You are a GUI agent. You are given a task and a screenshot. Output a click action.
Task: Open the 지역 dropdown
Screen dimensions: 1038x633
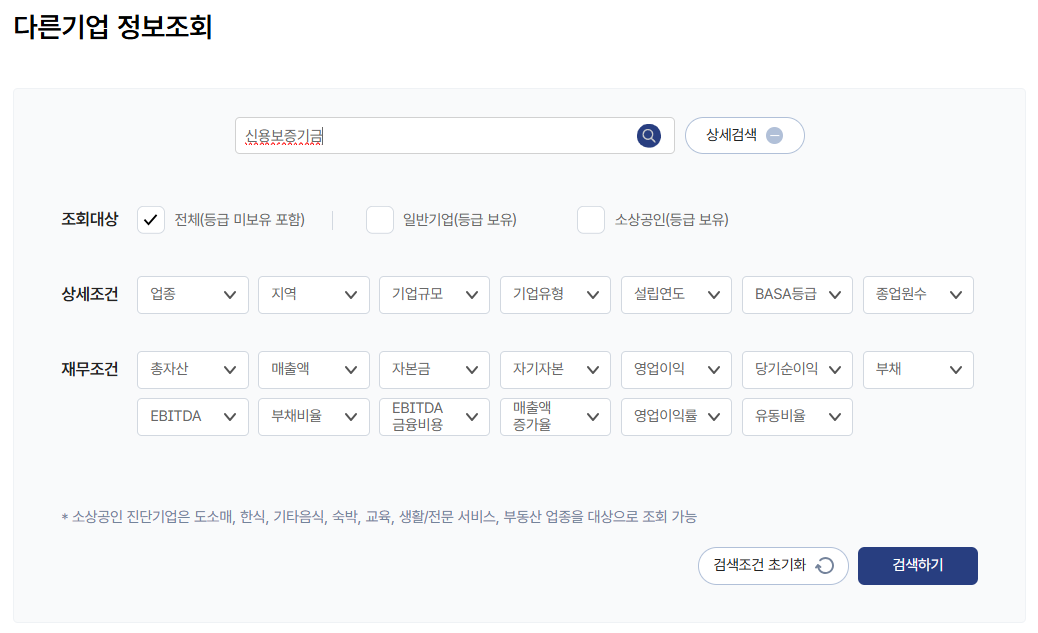pos(313,294)
